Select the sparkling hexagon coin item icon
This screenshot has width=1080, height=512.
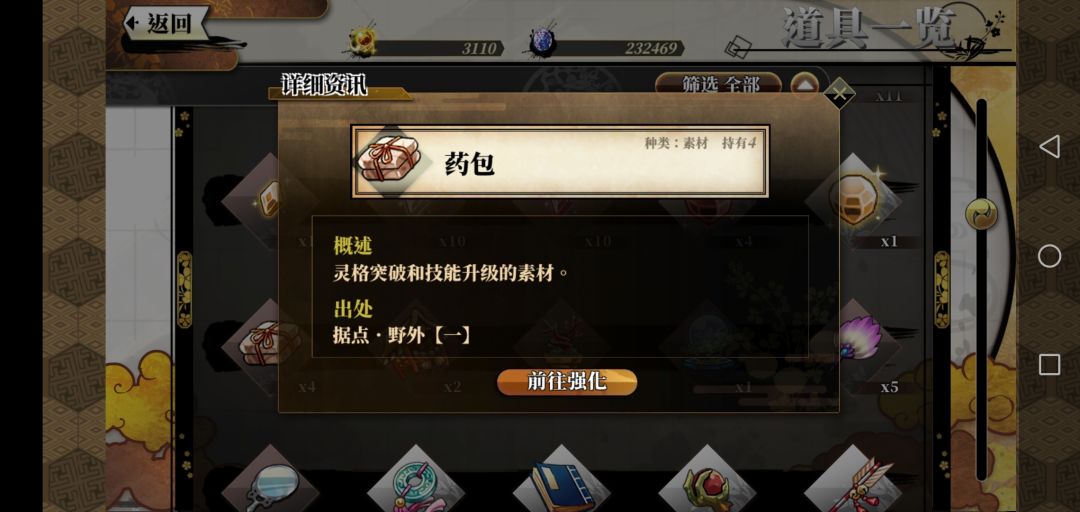856,198
